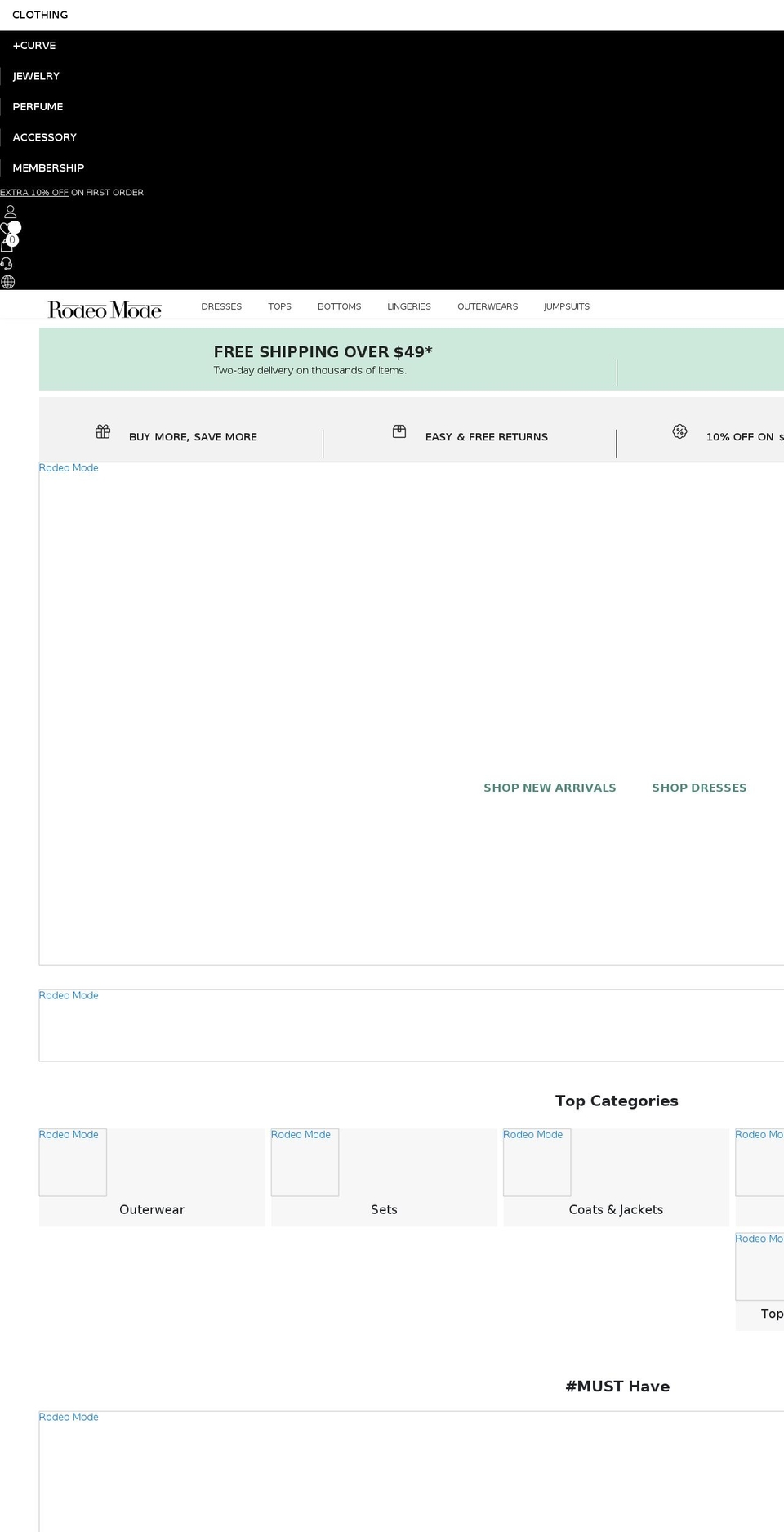Viewport: 784px width, 1532px height.
Task: Click the percent badge icon beside 10% Off
Action: click(x=679, y=431)
